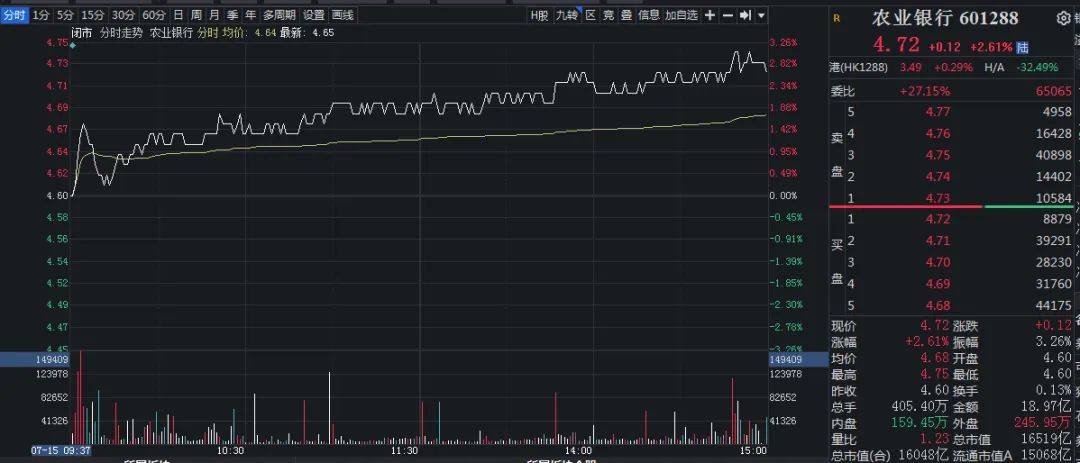Select buy level 1 price 4.72

pos(938,219)
